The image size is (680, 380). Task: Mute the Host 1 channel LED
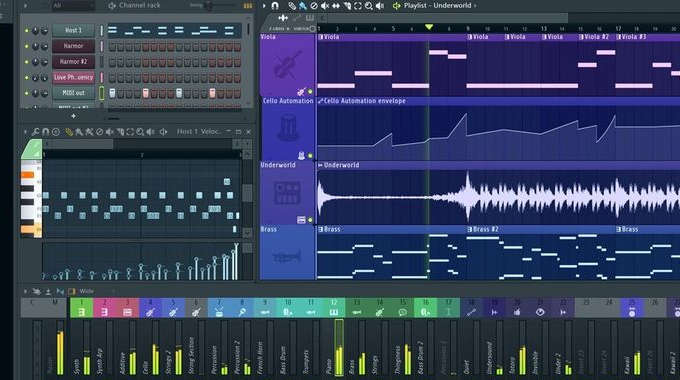click(x=26, y=31)
